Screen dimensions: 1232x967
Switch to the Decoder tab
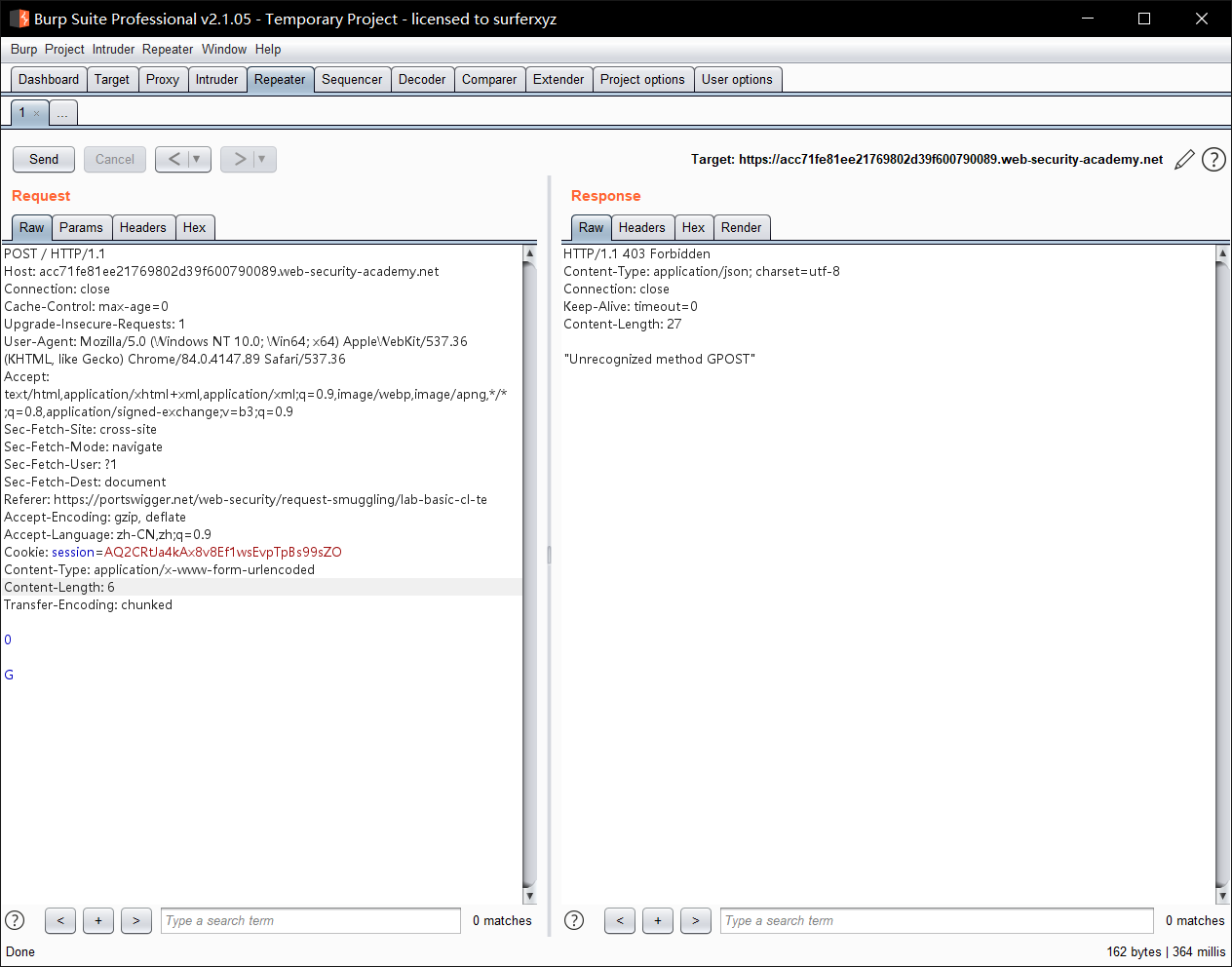(422, 80)
